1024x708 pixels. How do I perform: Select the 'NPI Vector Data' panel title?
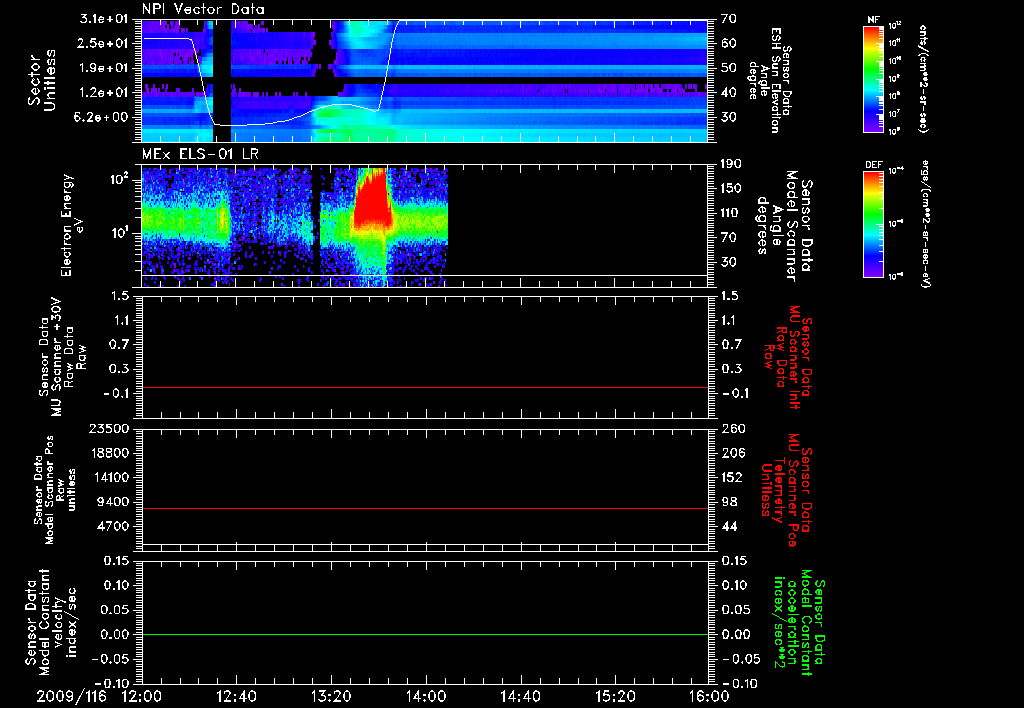[203, 9]
